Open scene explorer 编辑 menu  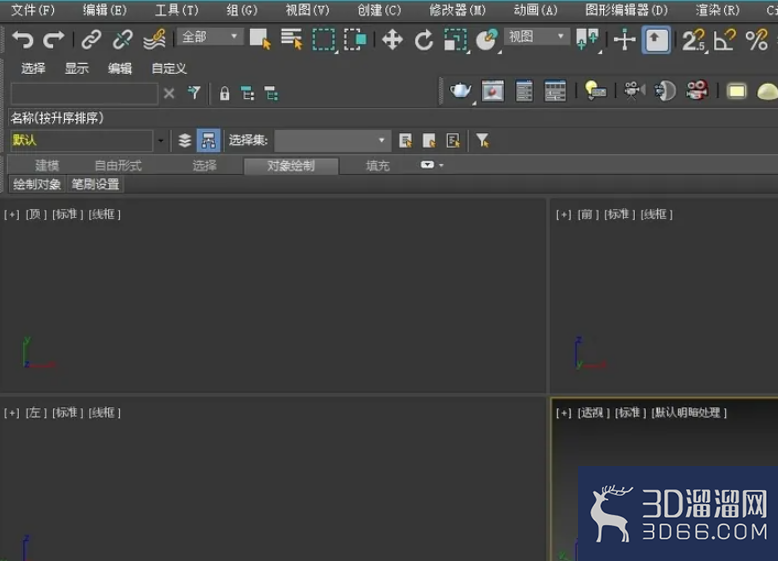pos(120,68)
